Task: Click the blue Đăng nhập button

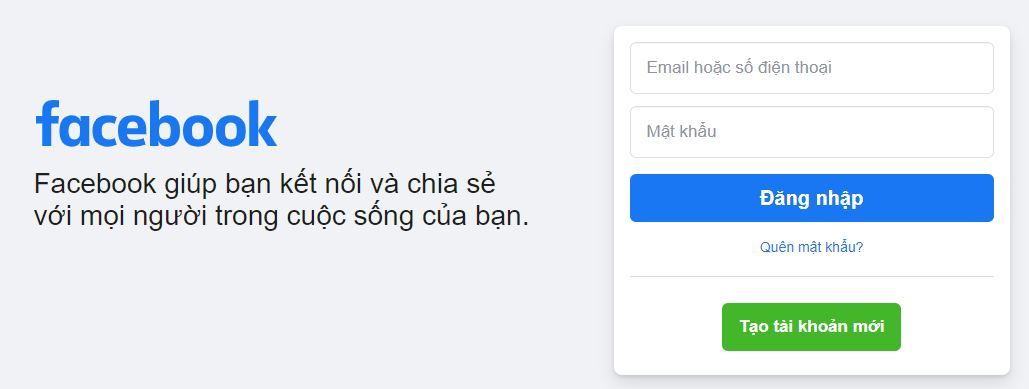Action: (812, 198)
